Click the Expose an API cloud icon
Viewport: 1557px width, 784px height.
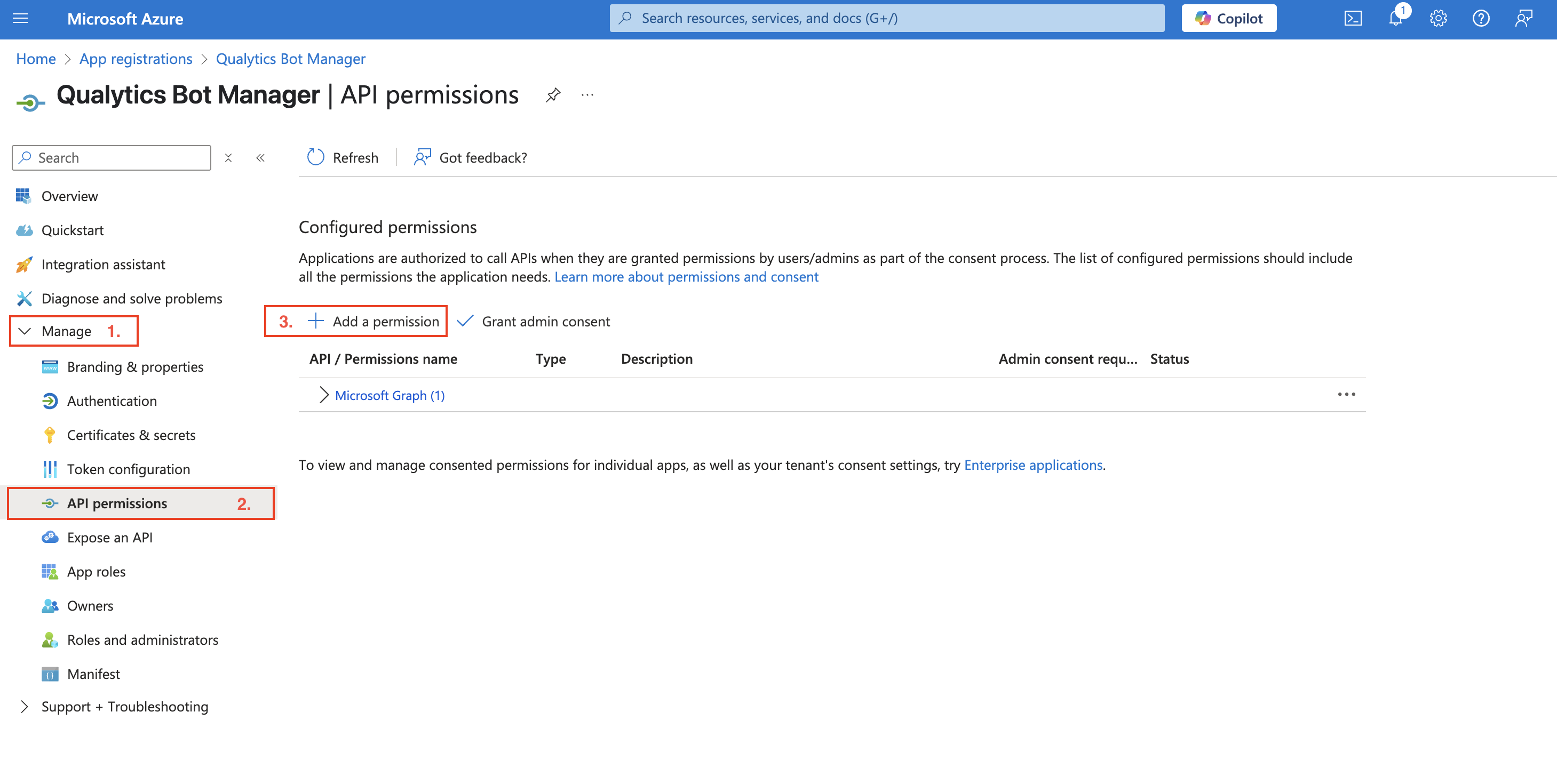point(50,537)
